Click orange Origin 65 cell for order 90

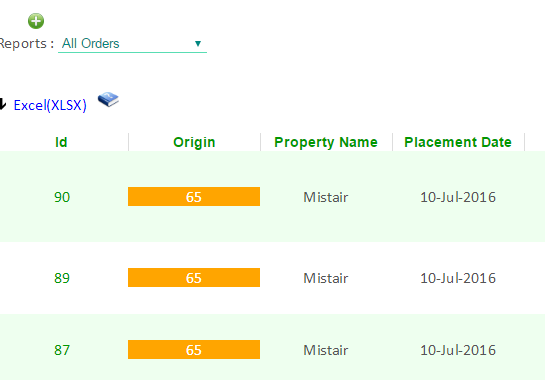[x=194, y=197]
